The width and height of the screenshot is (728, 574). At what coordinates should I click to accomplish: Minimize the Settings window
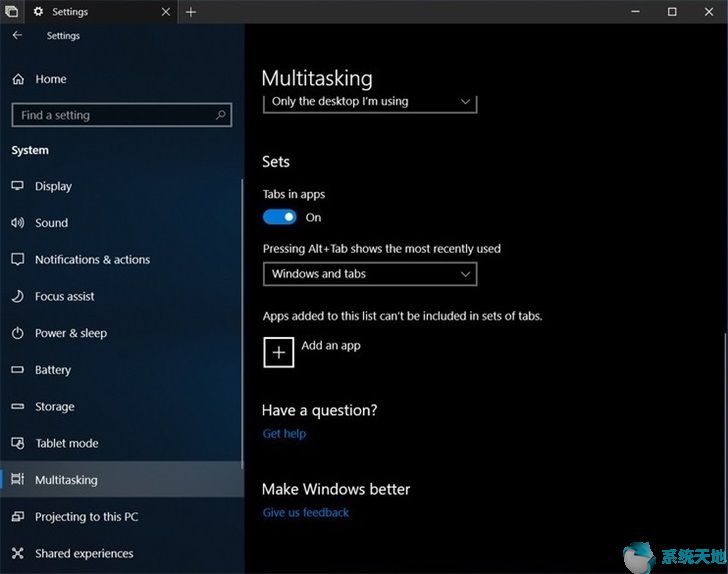[x=636, y=12]
